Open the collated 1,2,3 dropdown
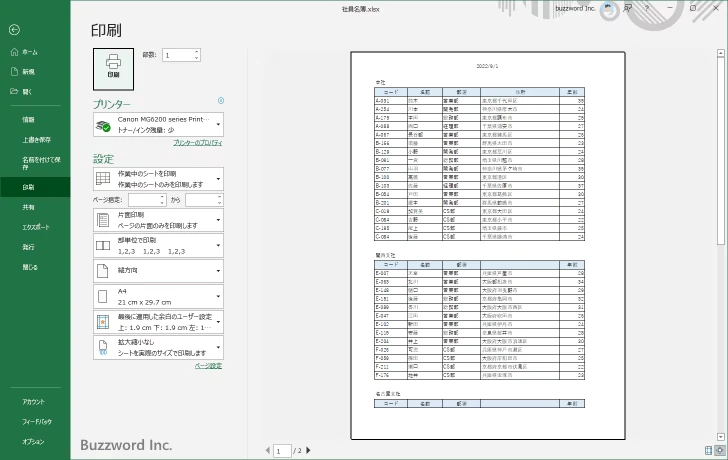 (x=158, y=246)
